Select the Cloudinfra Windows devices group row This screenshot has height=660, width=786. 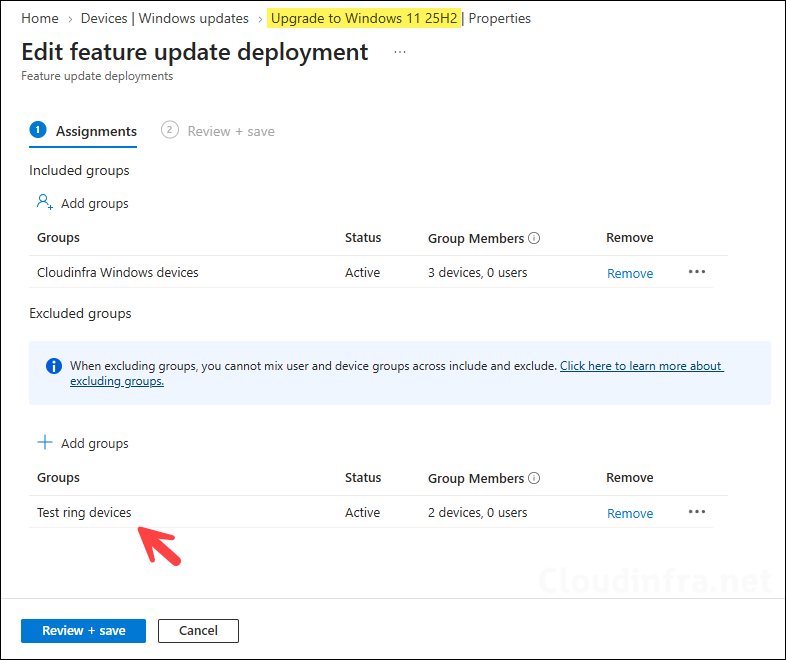(x=370, y=273)
